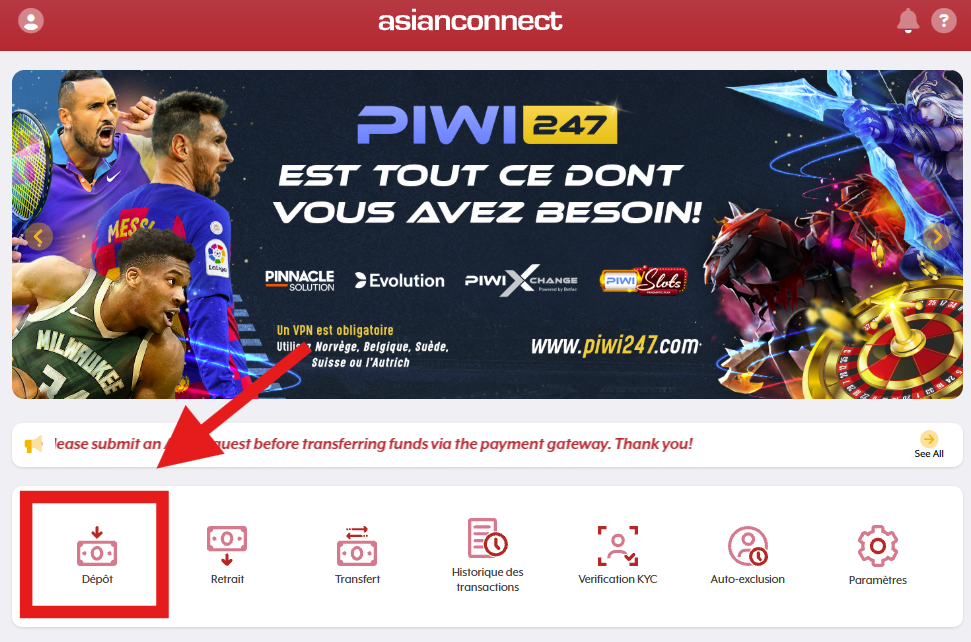Click the megaphone announcement icon
This screenshot has width=971, height=642.
click(33, 444)
